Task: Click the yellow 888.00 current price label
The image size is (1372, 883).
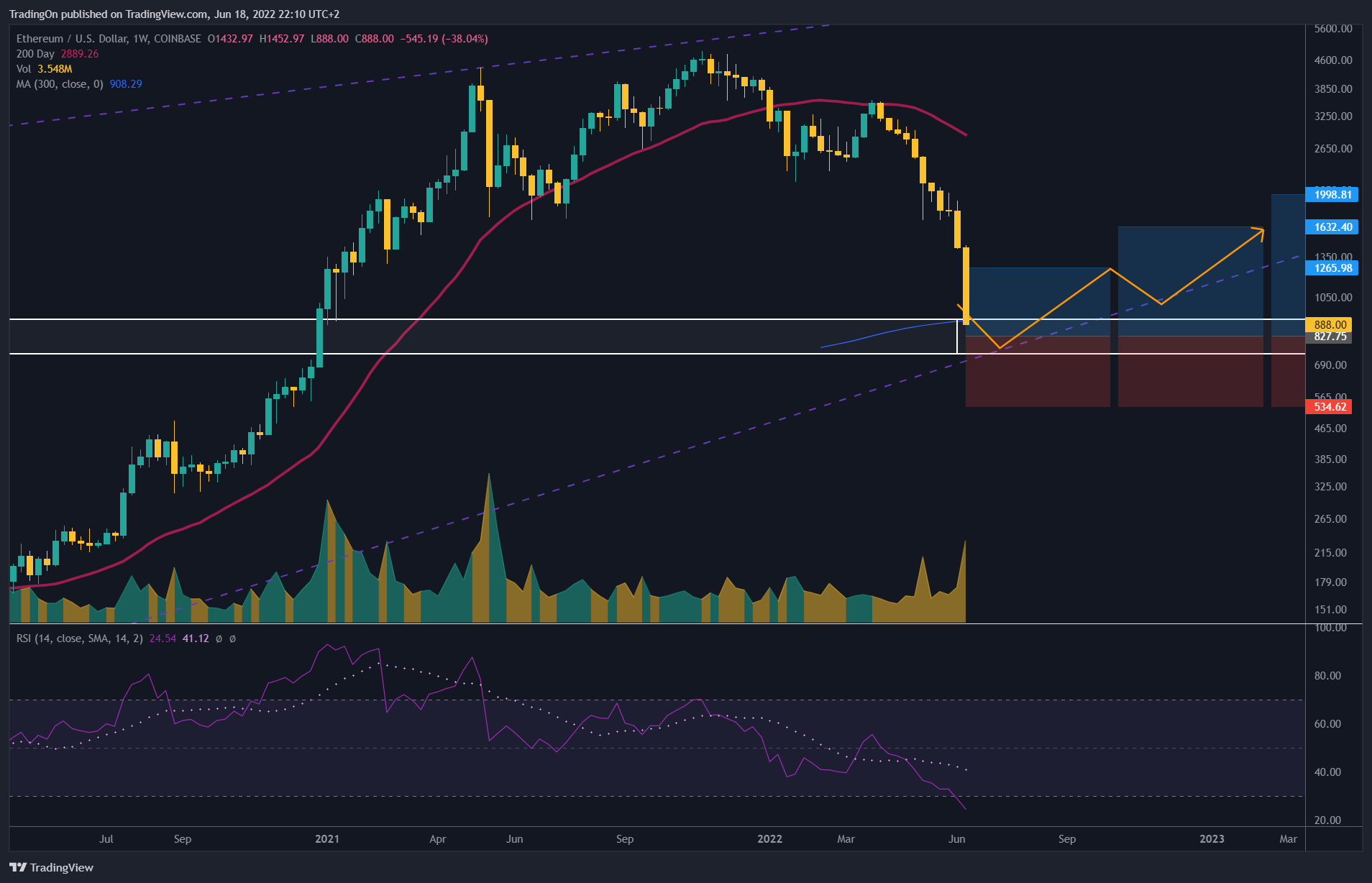Action: tap(1329, 324)
